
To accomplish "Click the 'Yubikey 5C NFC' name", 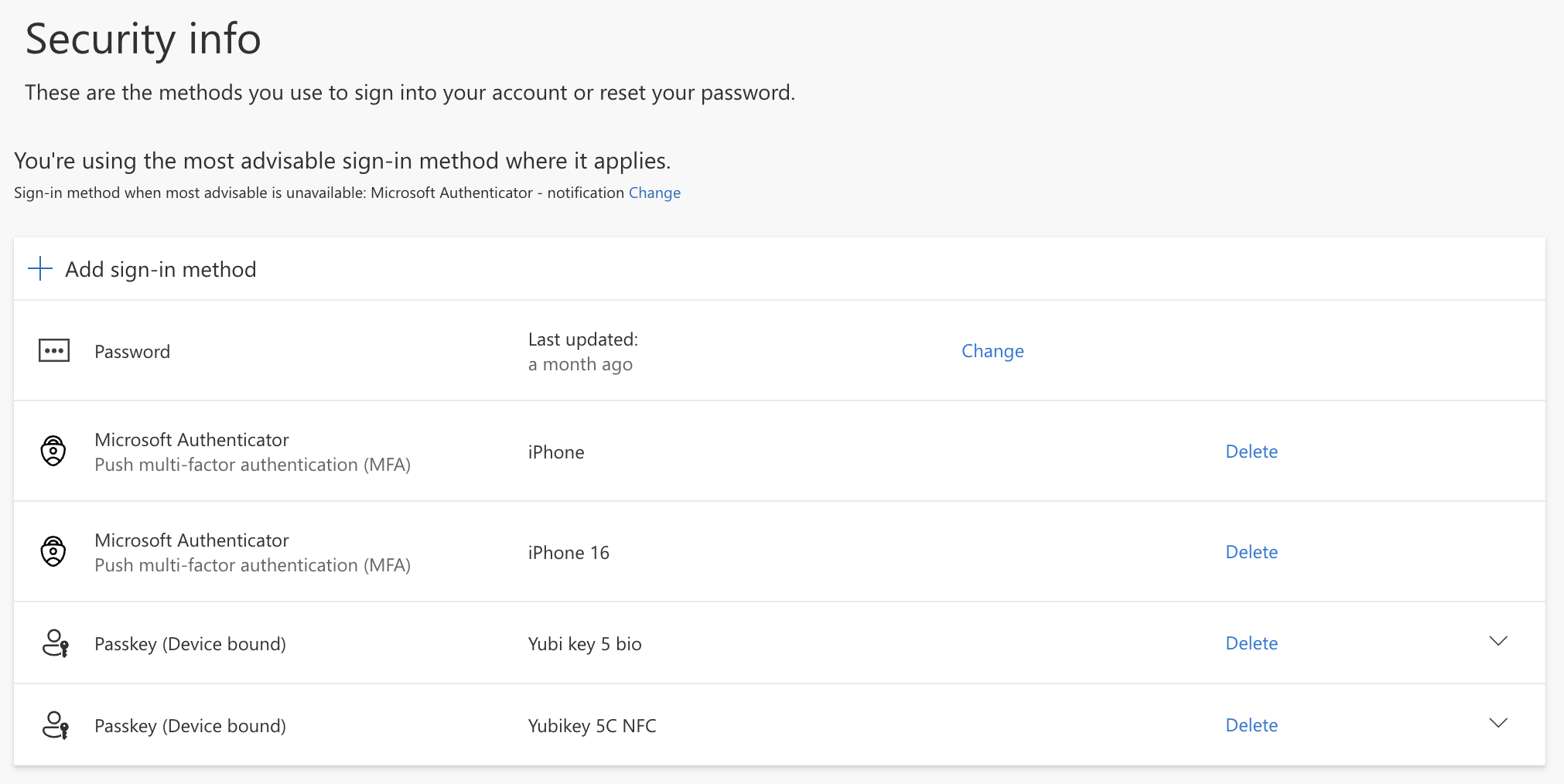I will 592,726.
